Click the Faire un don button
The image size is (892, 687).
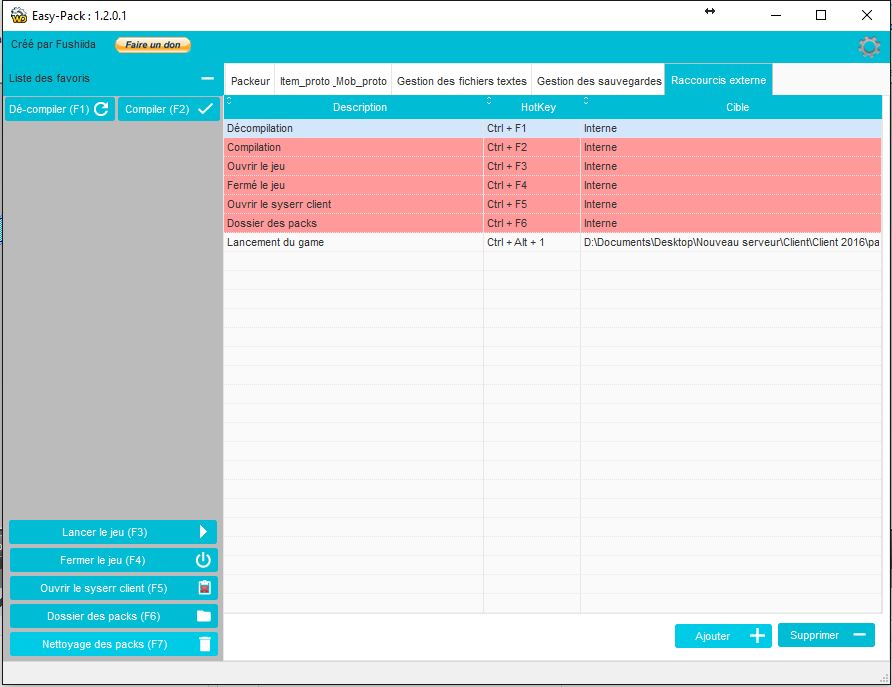coord(152,45)
